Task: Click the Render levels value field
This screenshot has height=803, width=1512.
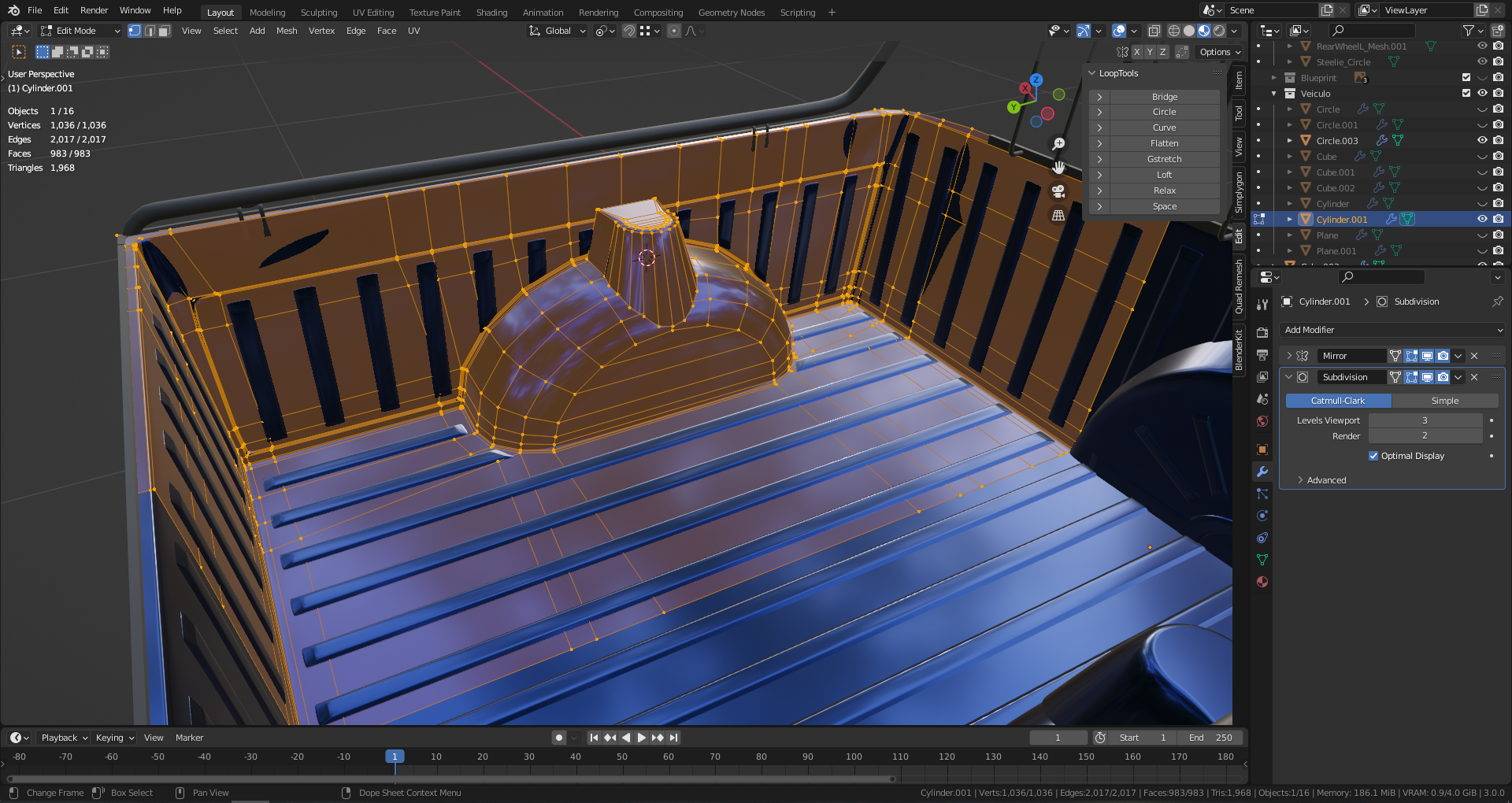Action: click(x=1425, y=436)
